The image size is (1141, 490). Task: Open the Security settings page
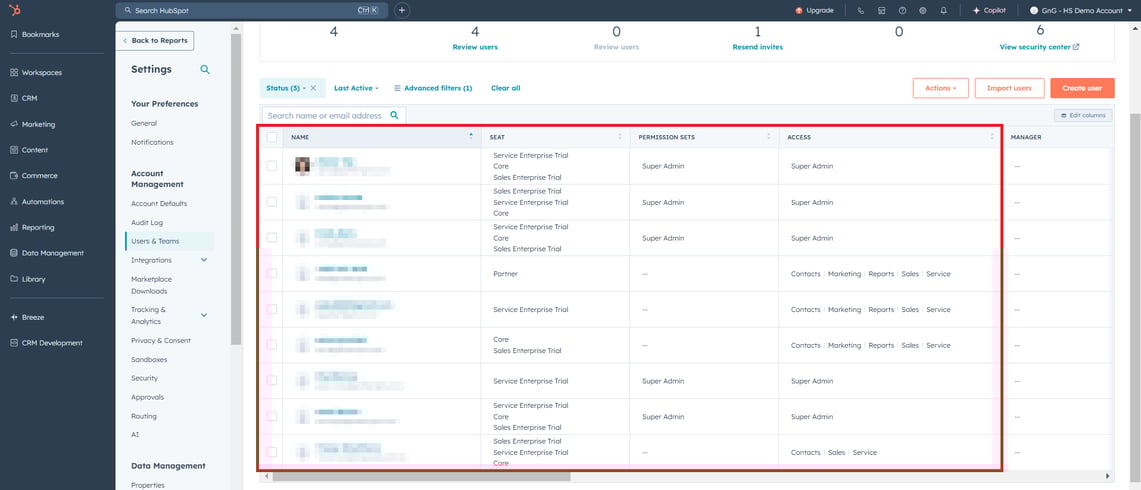(144, 379)
